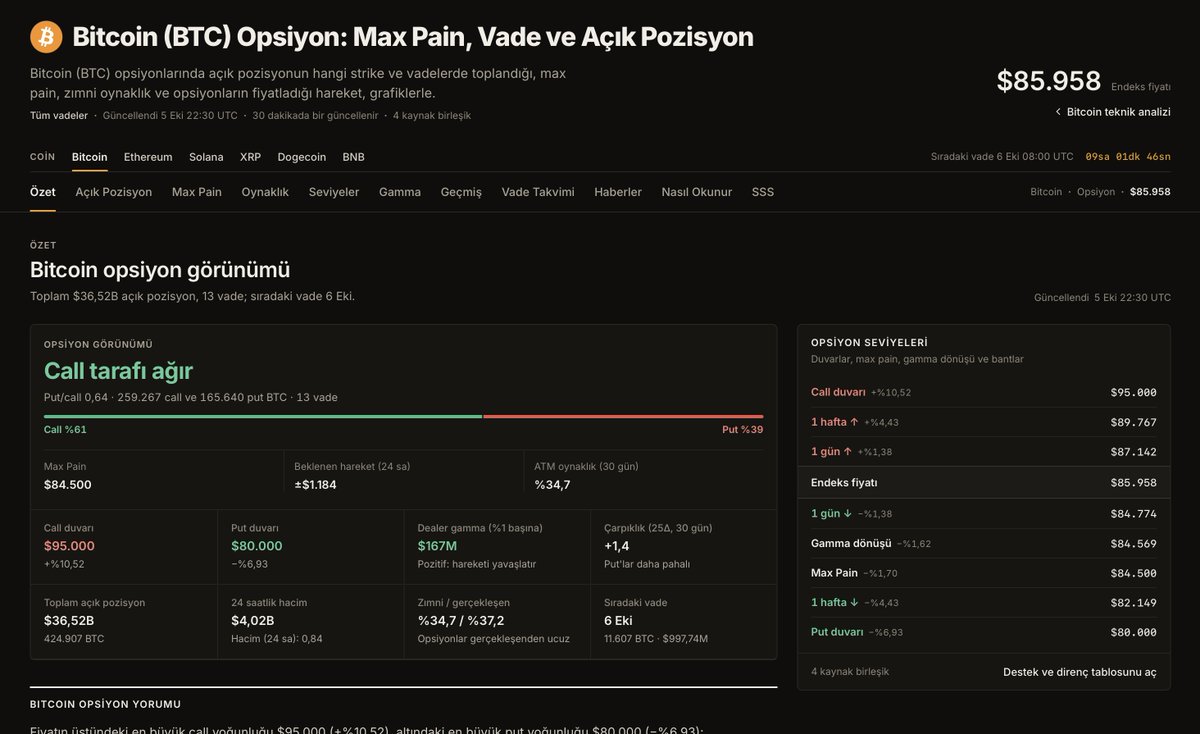The width and height of the screenshot is (1200, 734).
Task: Open Destek ve direnç tablosunu aç
Action: (x=1080, y=672)
